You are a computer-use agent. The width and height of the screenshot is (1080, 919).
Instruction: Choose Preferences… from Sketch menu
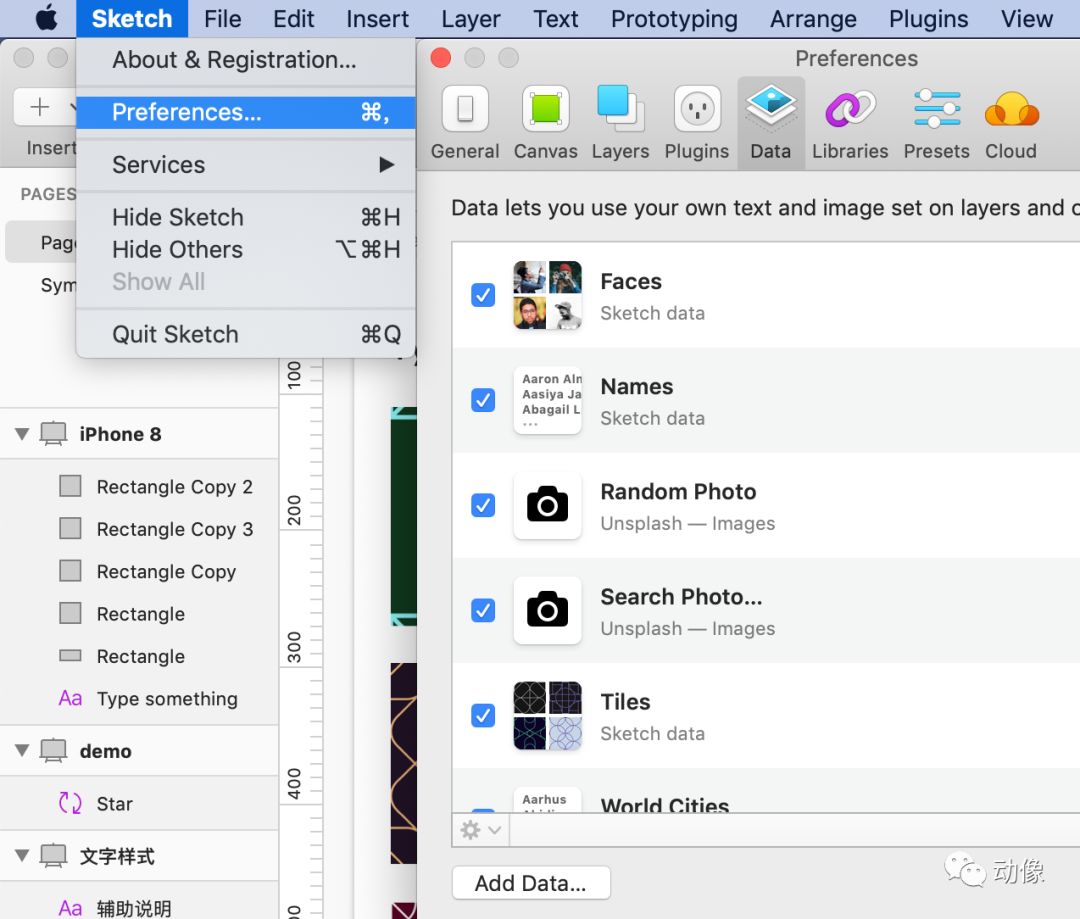tap(246, 112)
